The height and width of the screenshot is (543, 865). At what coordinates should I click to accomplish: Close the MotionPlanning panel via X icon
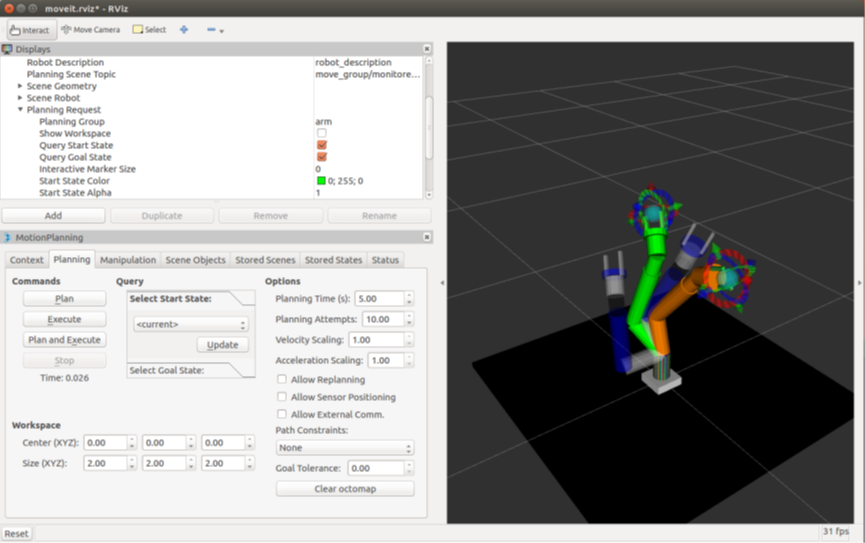point(426,237)
